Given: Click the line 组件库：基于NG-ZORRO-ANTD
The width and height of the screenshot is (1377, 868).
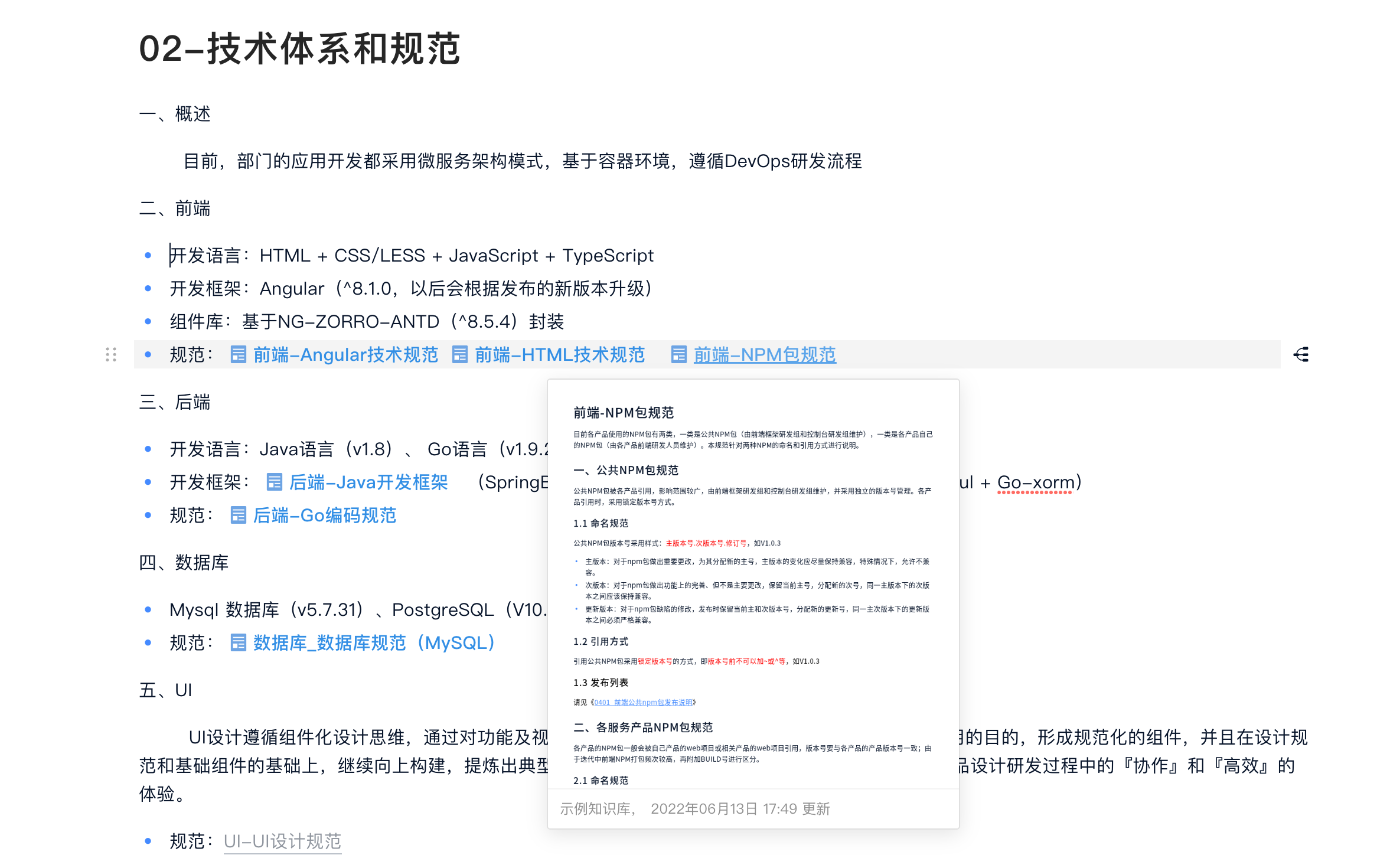Looking at the screenshot, I should [367, 321].
